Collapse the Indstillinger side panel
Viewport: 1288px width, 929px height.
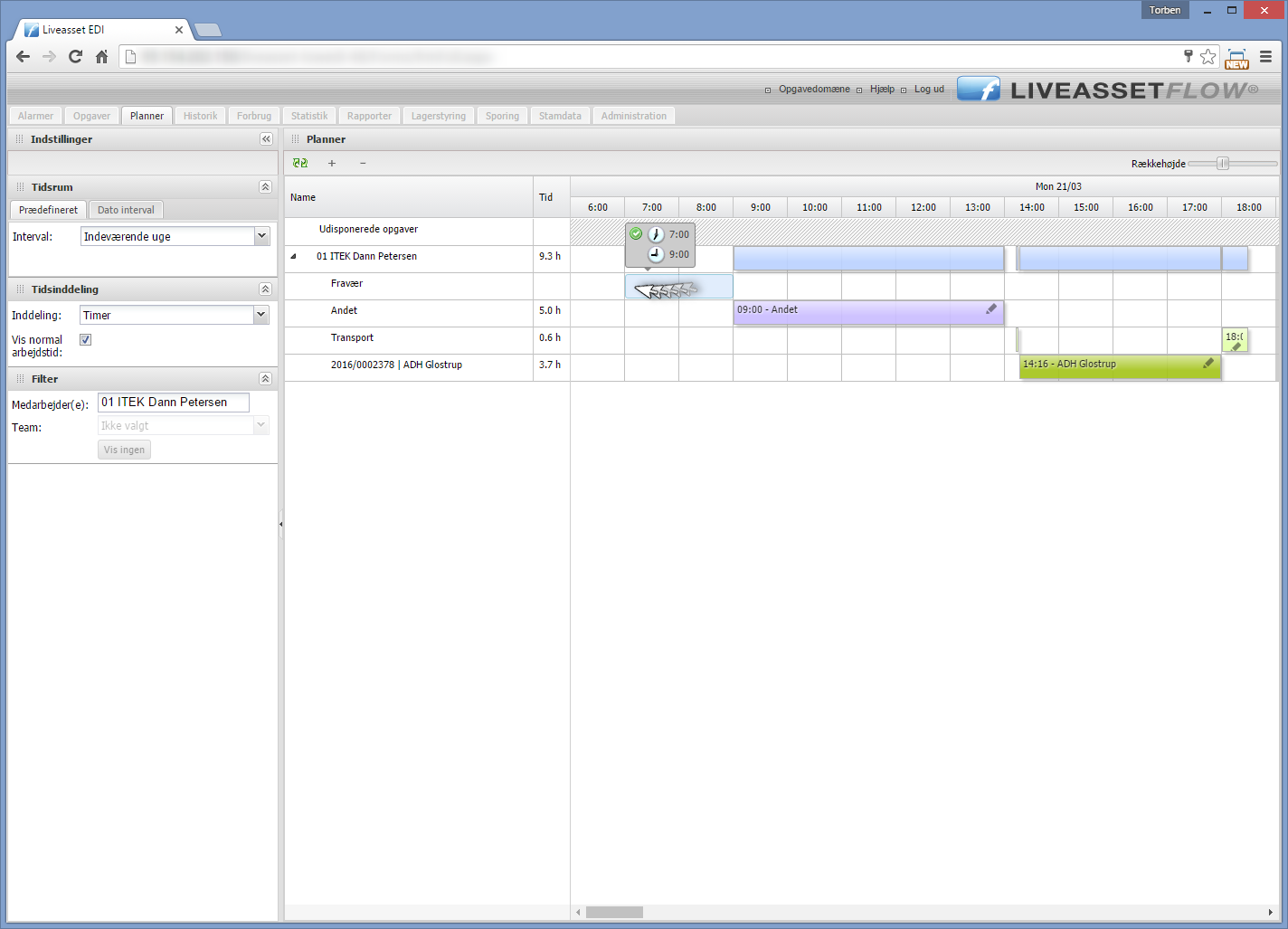pyautogui.click(x=266, y=139)
